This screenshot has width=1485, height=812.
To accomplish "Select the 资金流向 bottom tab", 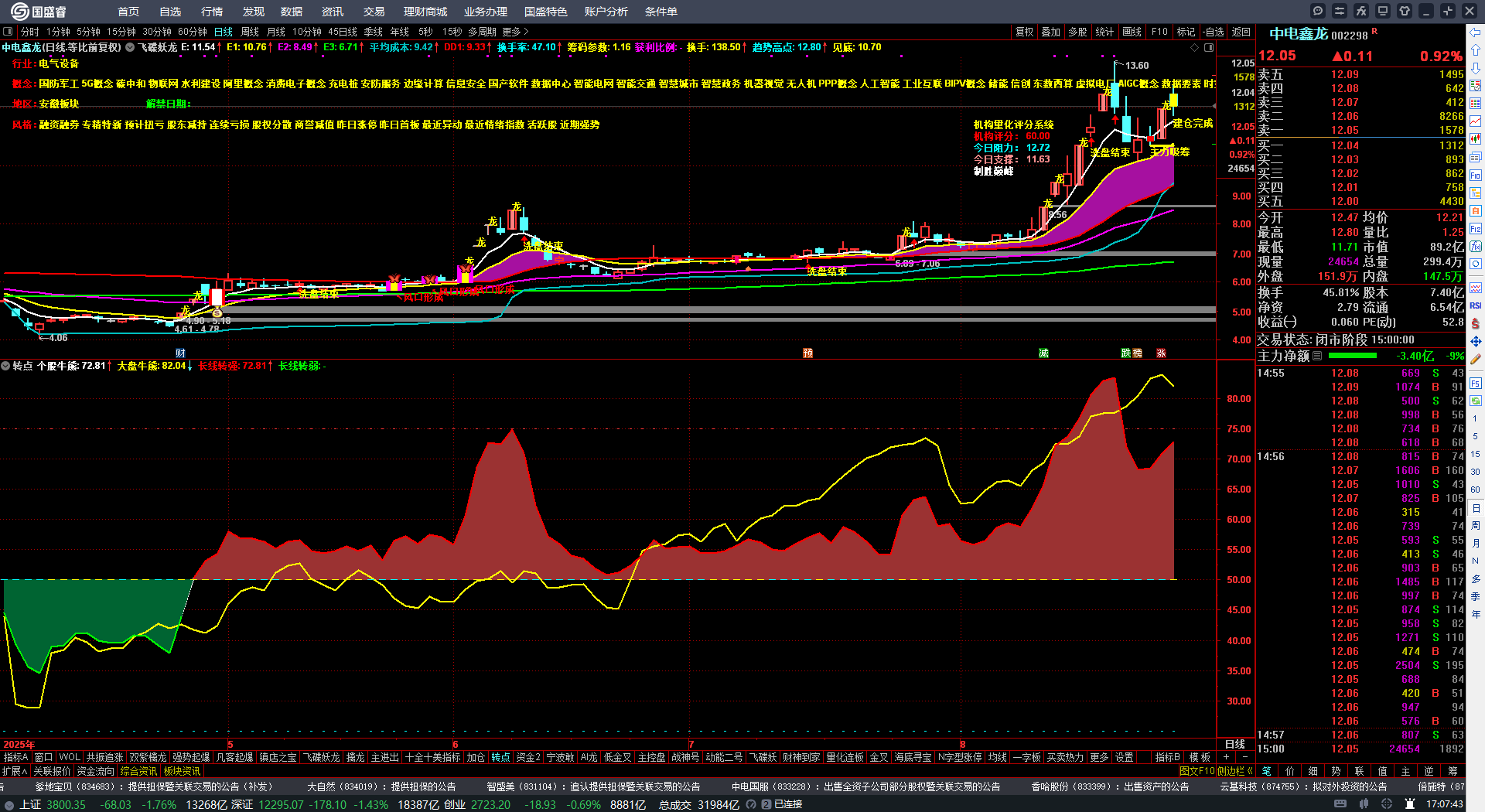I will click(x=95, y=771).
